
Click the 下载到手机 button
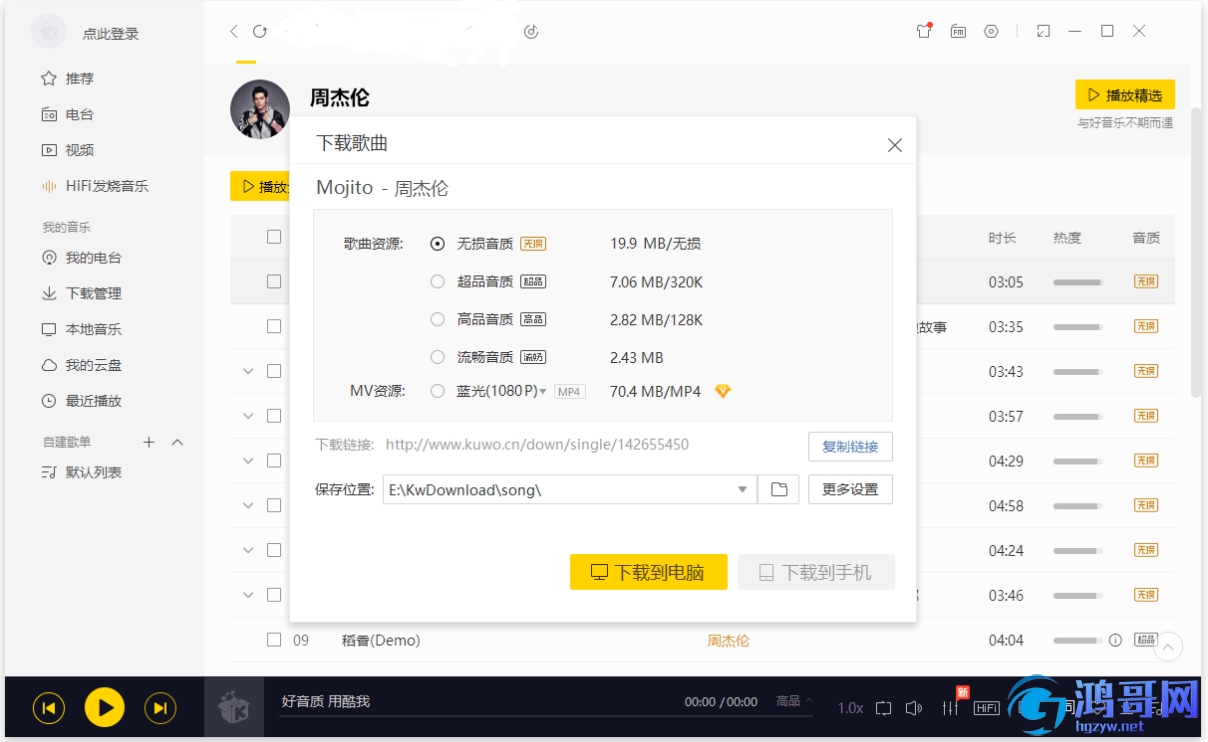(816, 572)
